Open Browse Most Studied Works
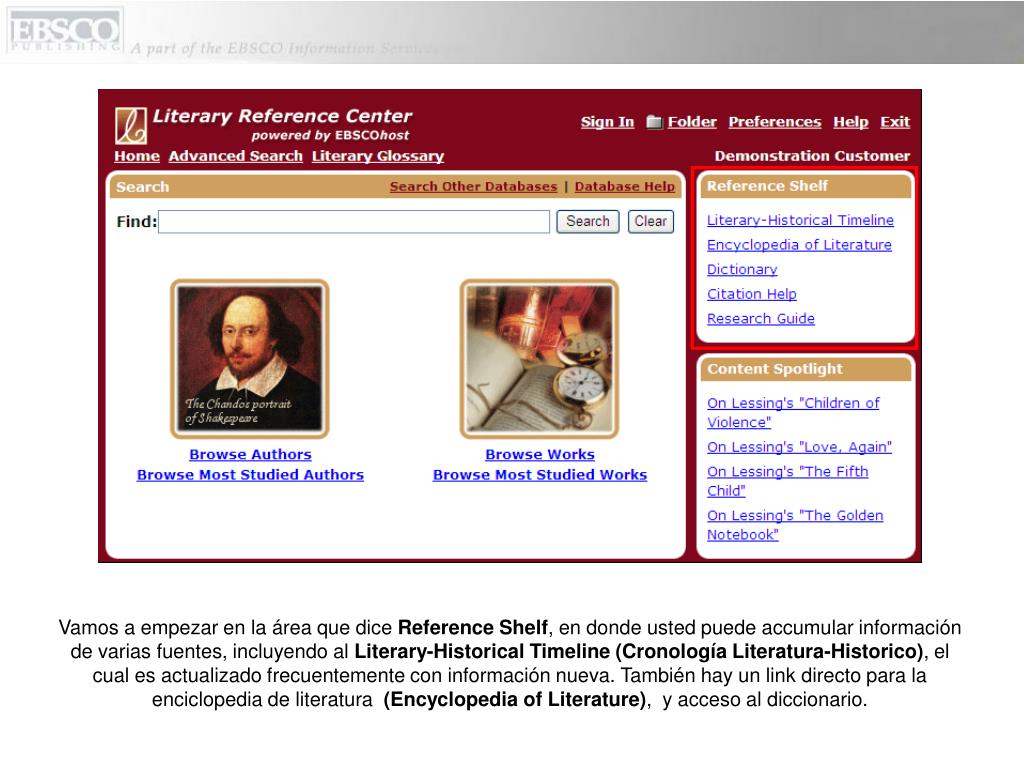Screen dimensions: 1024x768 click(539, 475)
